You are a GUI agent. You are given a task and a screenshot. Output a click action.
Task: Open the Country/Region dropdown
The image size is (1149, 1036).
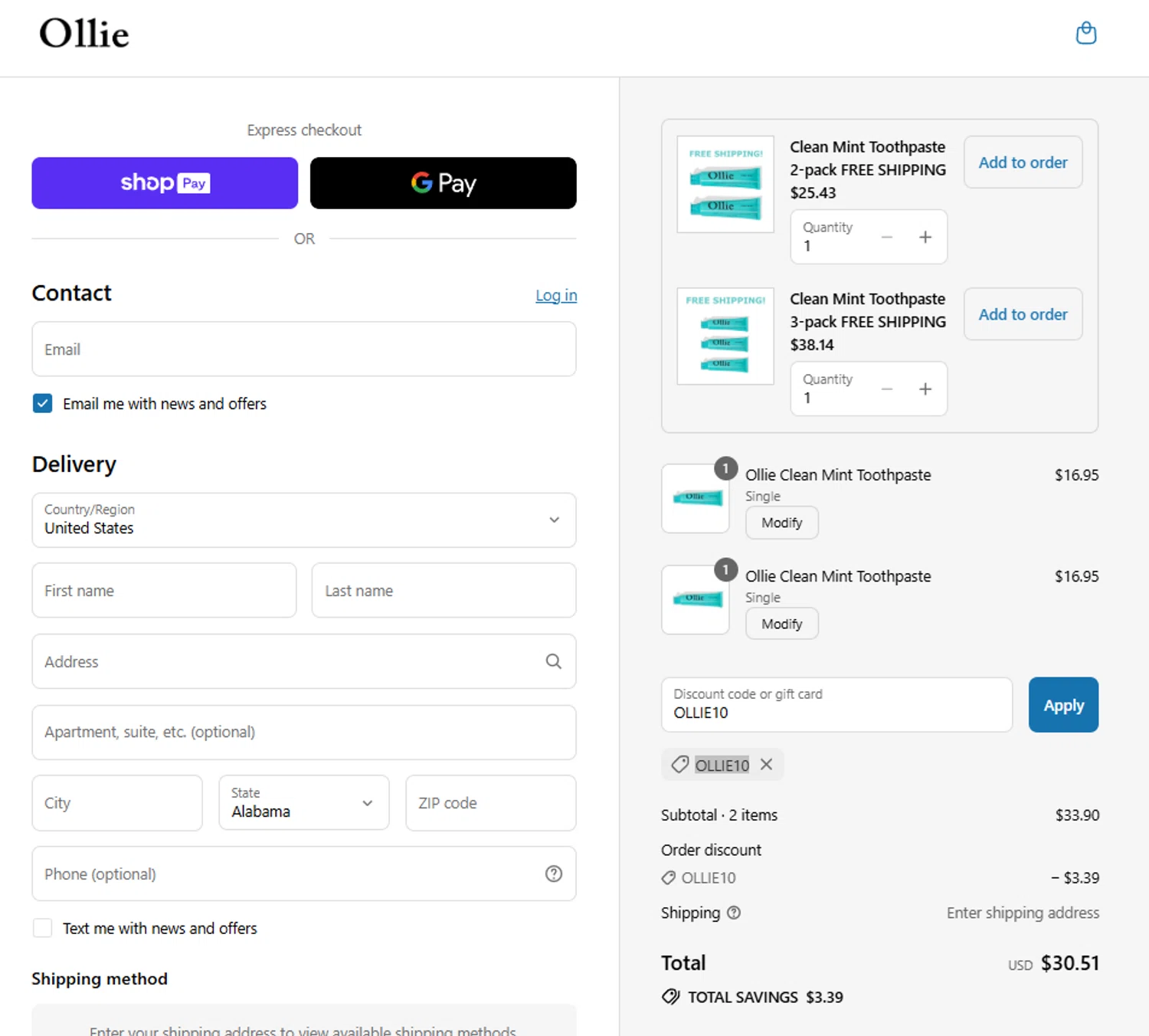tap(304, 520)
